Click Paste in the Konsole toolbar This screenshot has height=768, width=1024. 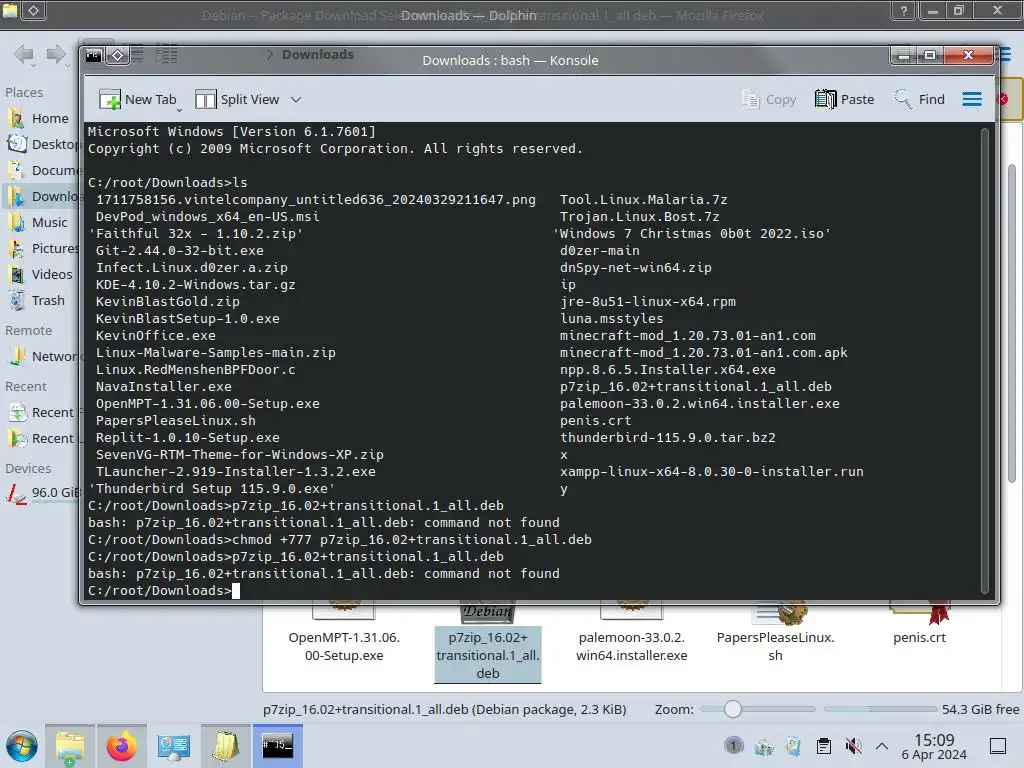point(844,99)
